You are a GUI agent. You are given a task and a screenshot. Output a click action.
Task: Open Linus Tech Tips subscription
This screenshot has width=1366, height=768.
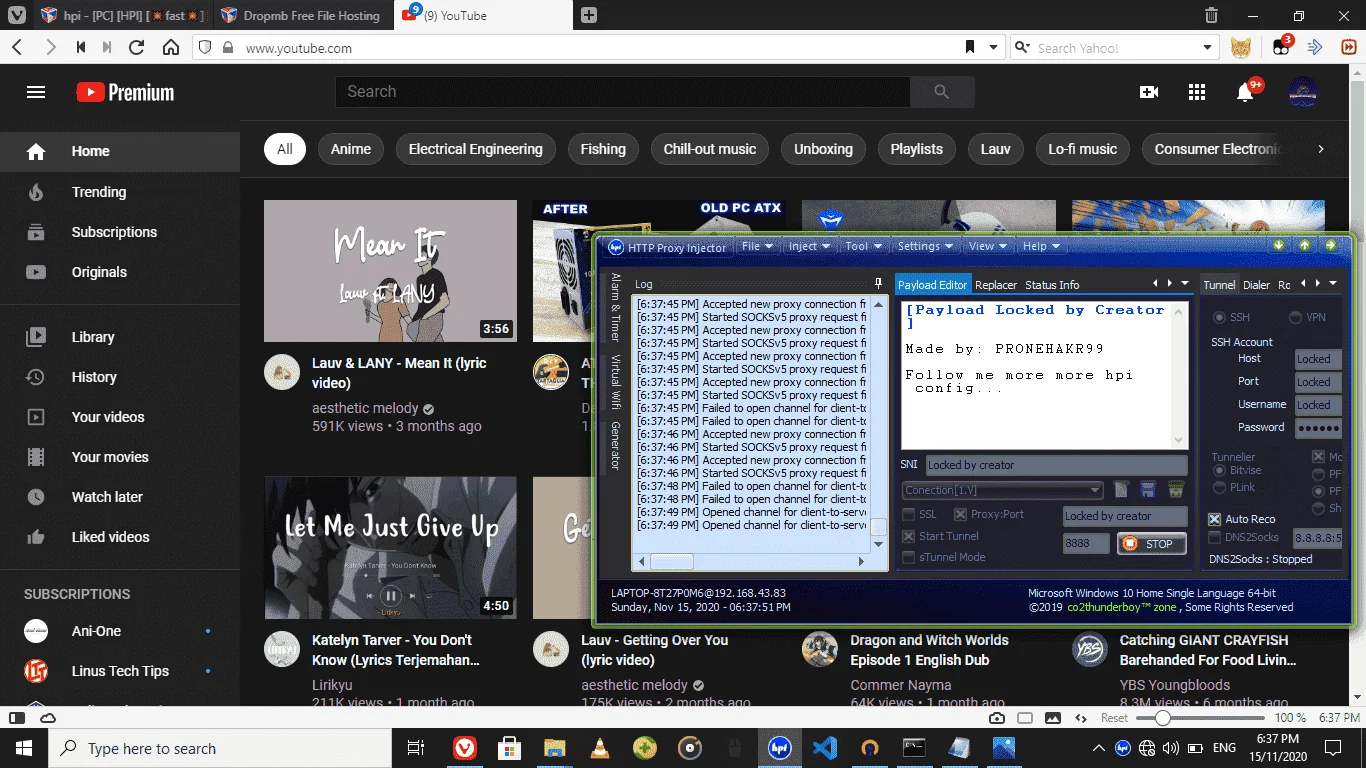(x=120, y=671)
